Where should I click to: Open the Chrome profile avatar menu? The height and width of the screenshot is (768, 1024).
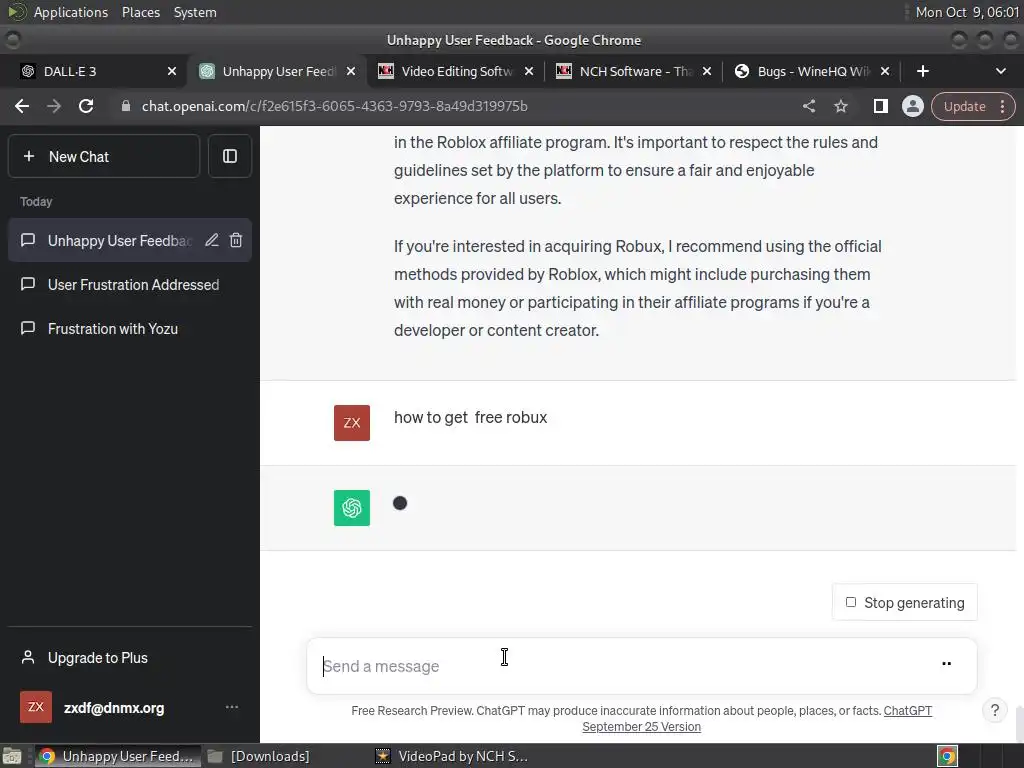point(912,106)
